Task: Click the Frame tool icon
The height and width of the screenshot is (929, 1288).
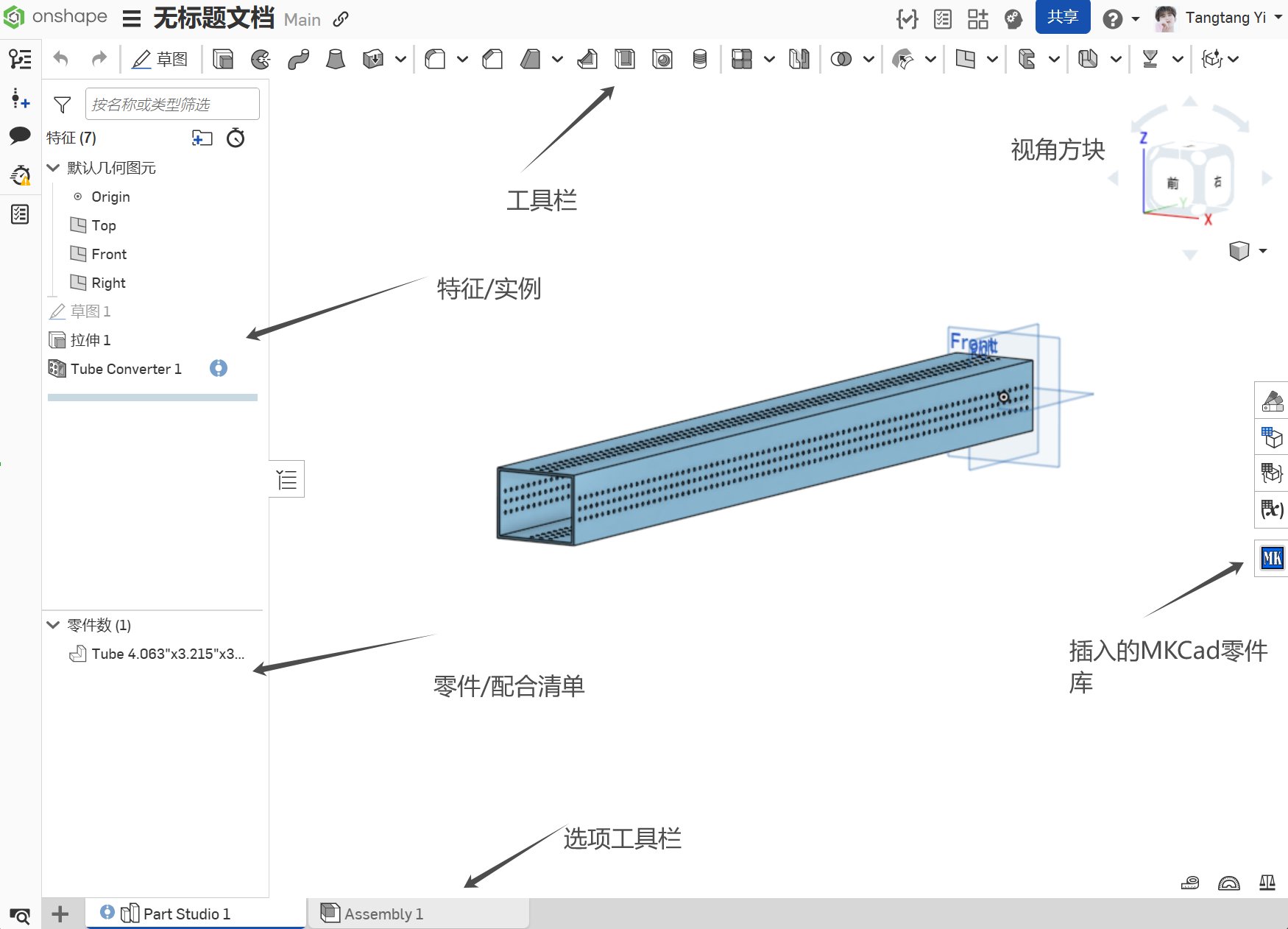Action: pos(1088,59)
